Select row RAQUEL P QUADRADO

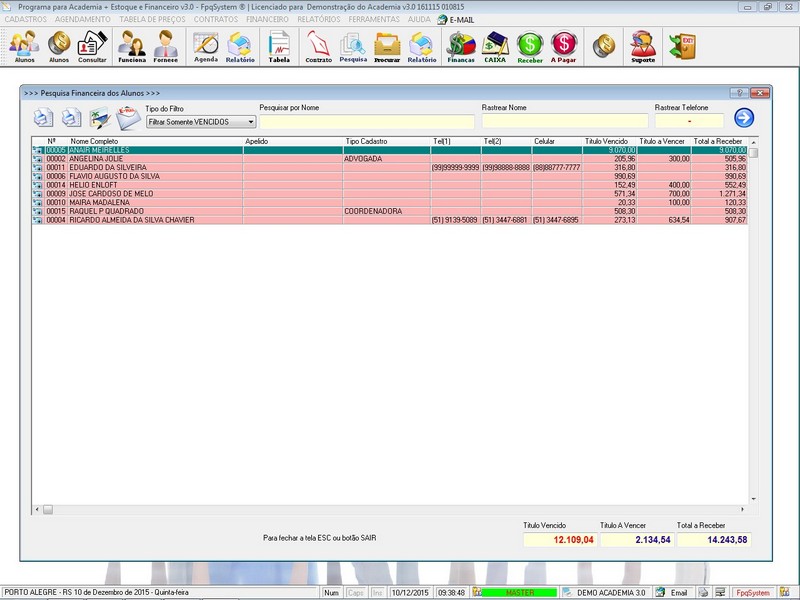[x=390, y=211]
